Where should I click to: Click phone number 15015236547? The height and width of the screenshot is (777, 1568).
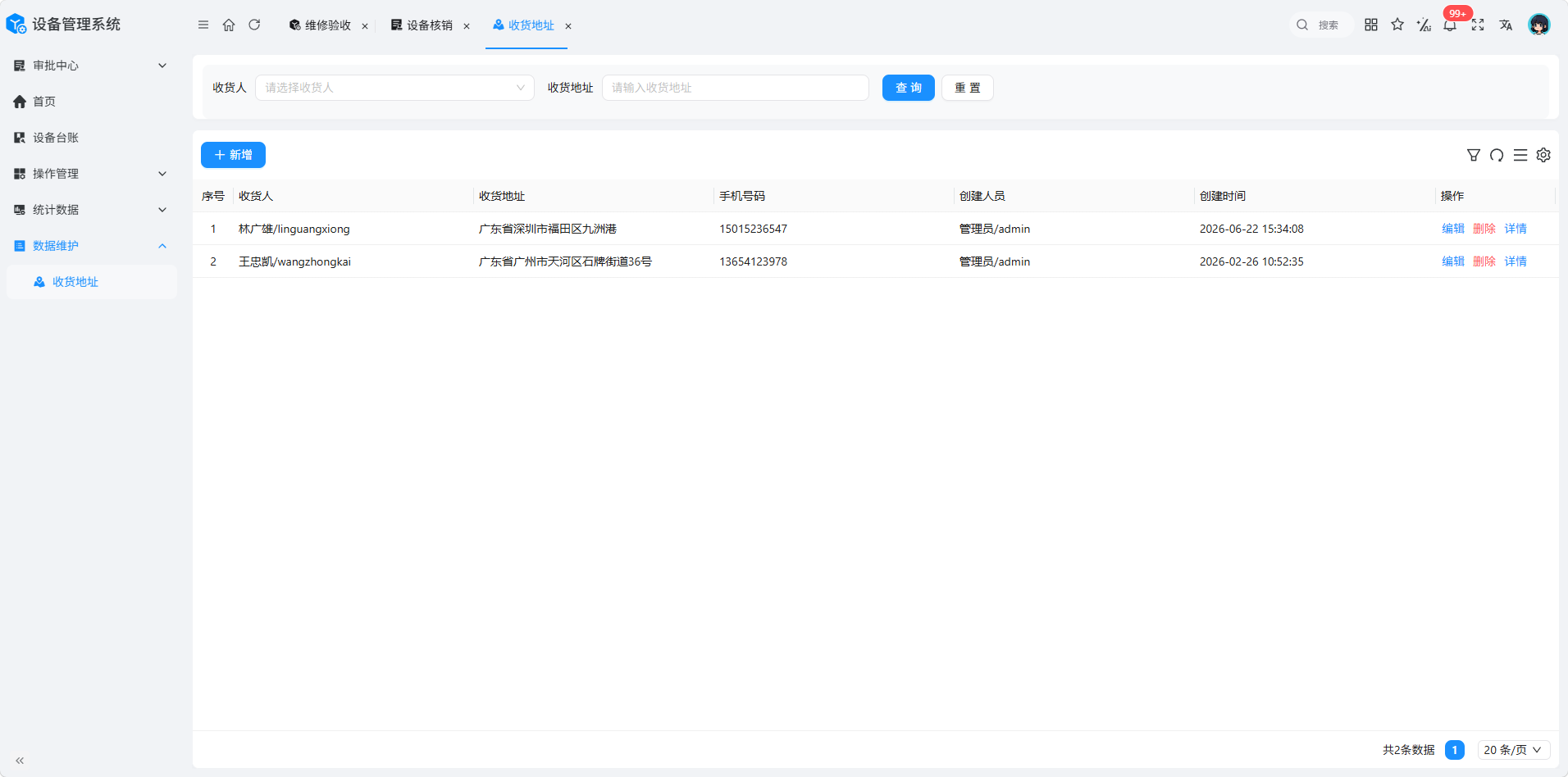[753, 229]
